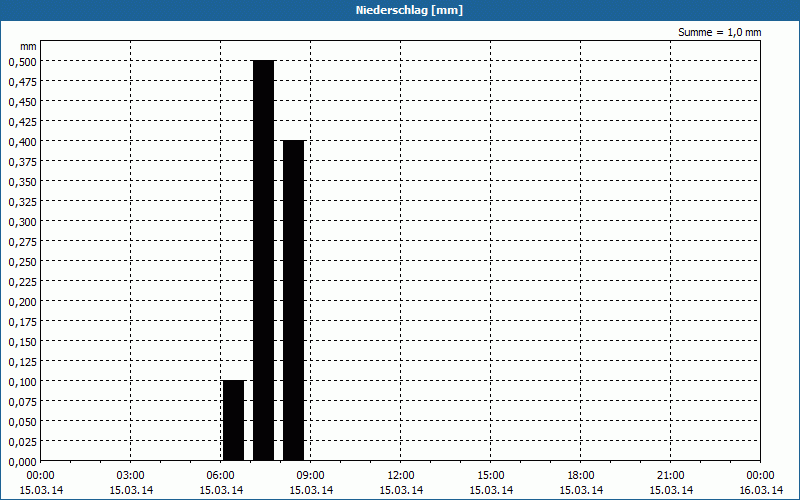800x500 pixels.
Task: Click the 0,200 y-axis value
Action: click(x=23, y=302)
